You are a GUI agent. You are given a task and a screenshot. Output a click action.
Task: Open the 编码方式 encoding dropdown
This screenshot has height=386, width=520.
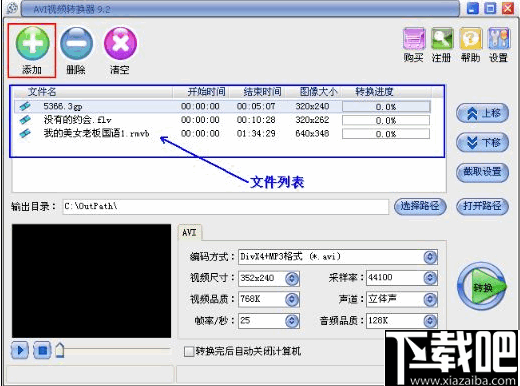pos(430,257)
